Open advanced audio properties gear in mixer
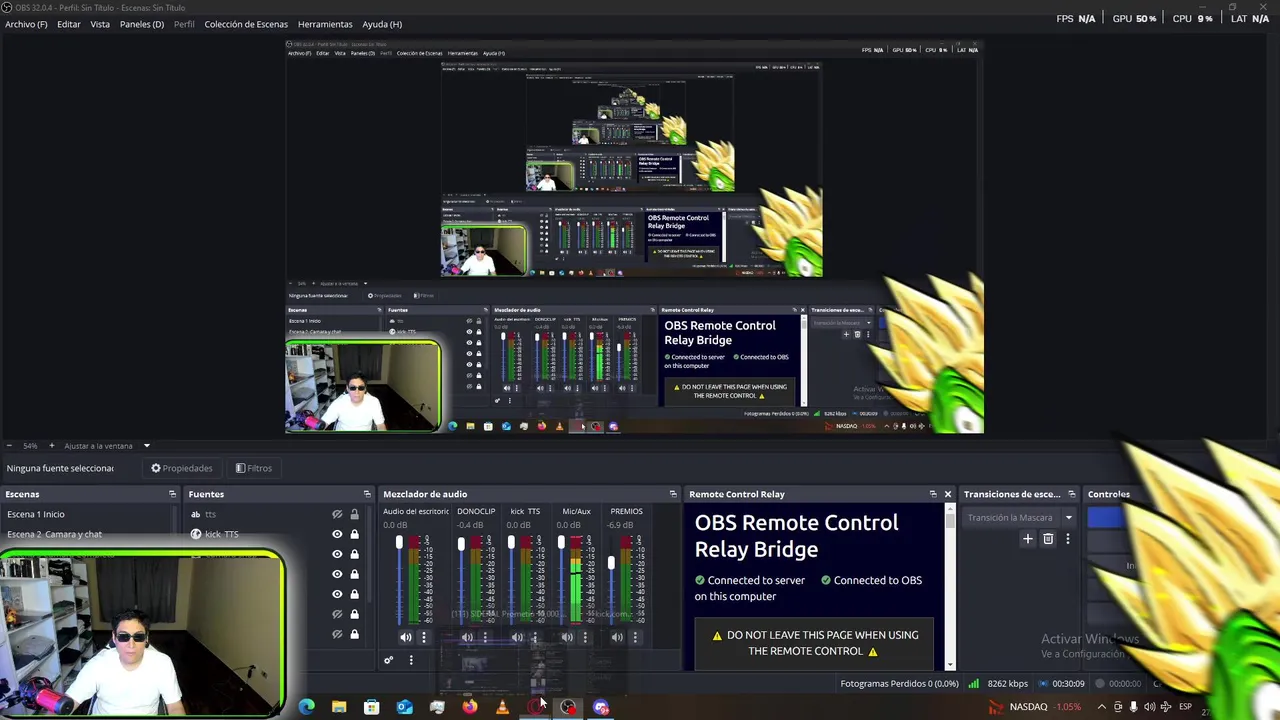 (389, 660)
